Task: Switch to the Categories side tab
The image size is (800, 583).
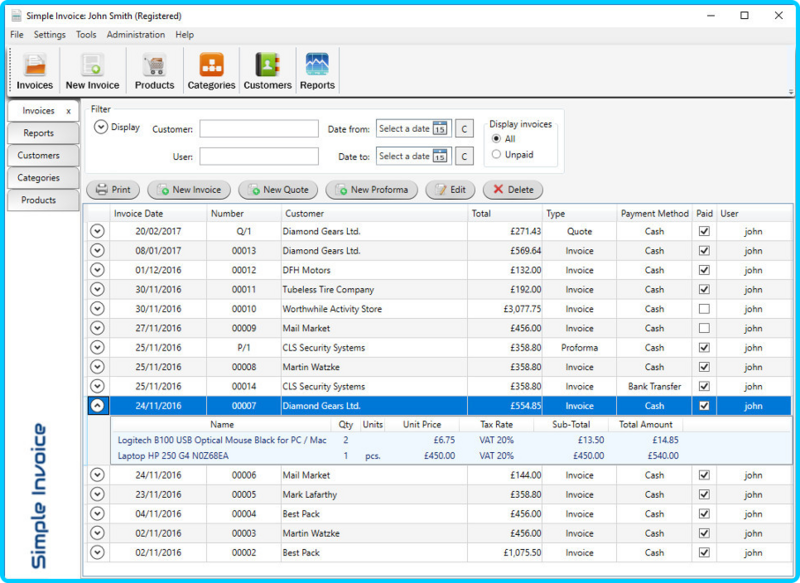Action: coord(43,178)
